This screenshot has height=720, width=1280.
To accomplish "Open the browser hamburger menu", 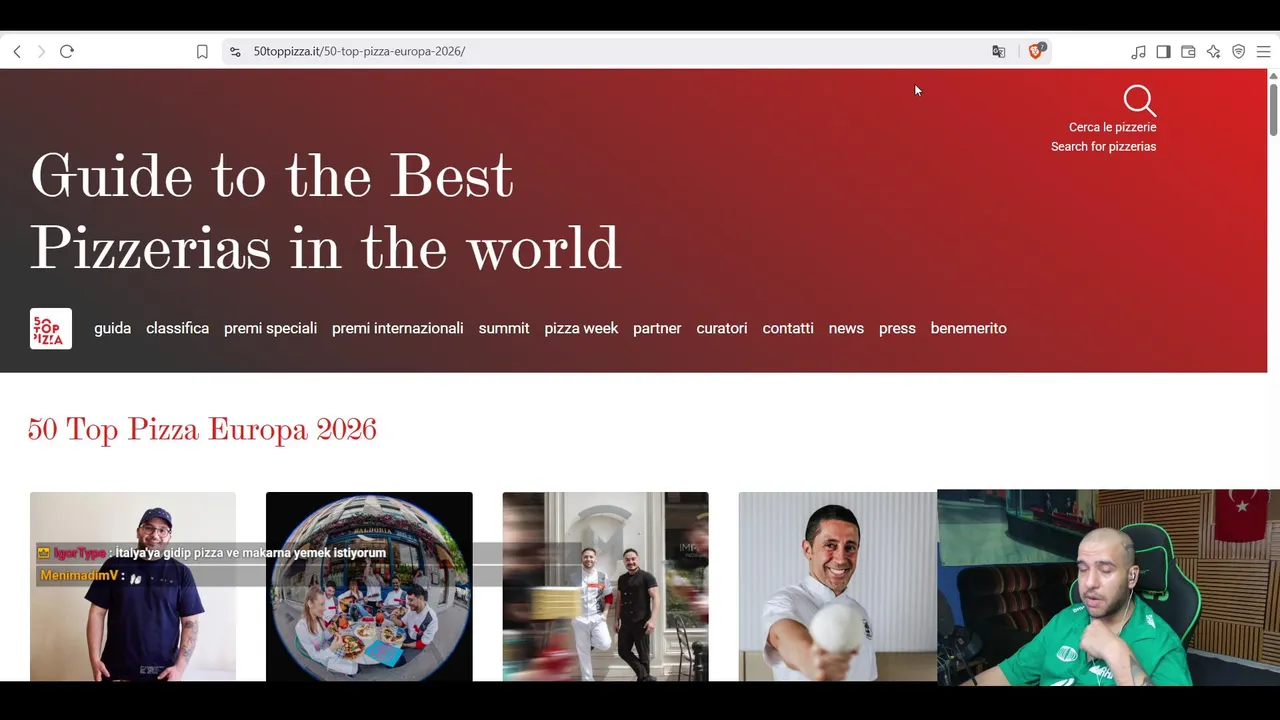I will point(1263,52).
